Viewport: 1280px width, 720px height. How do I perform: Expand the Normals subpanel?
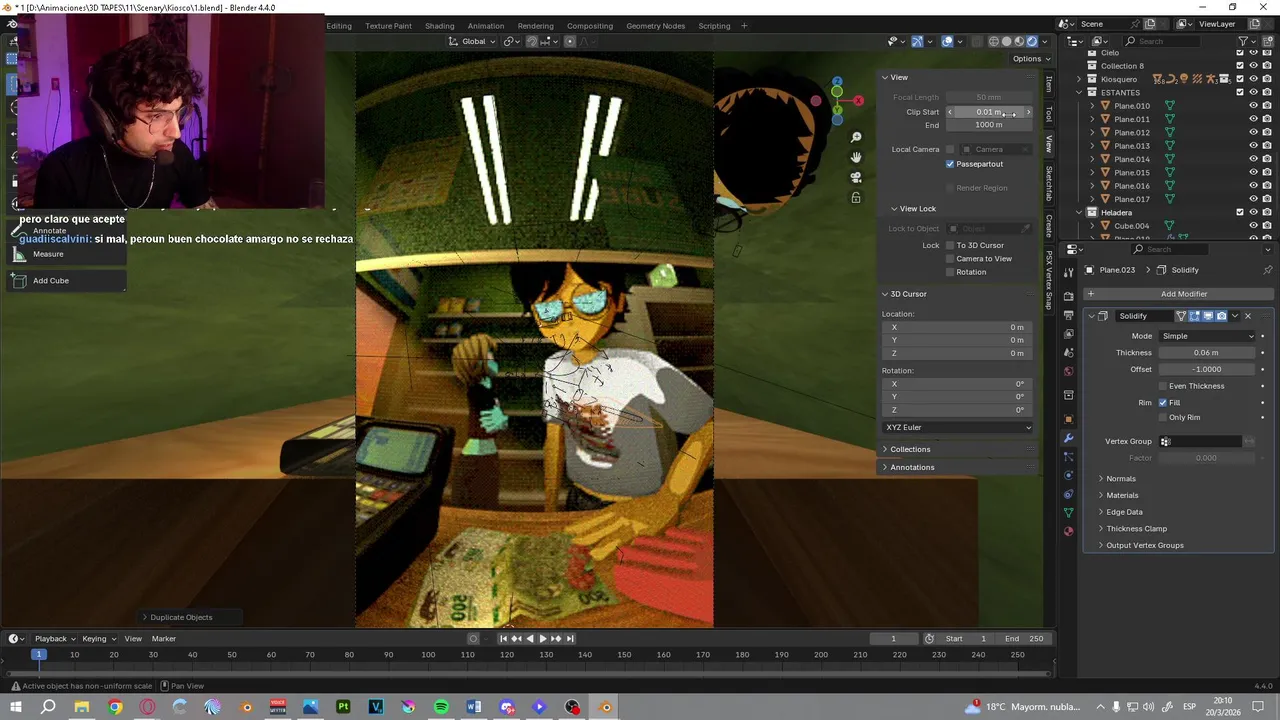[x=1120, y=479]
